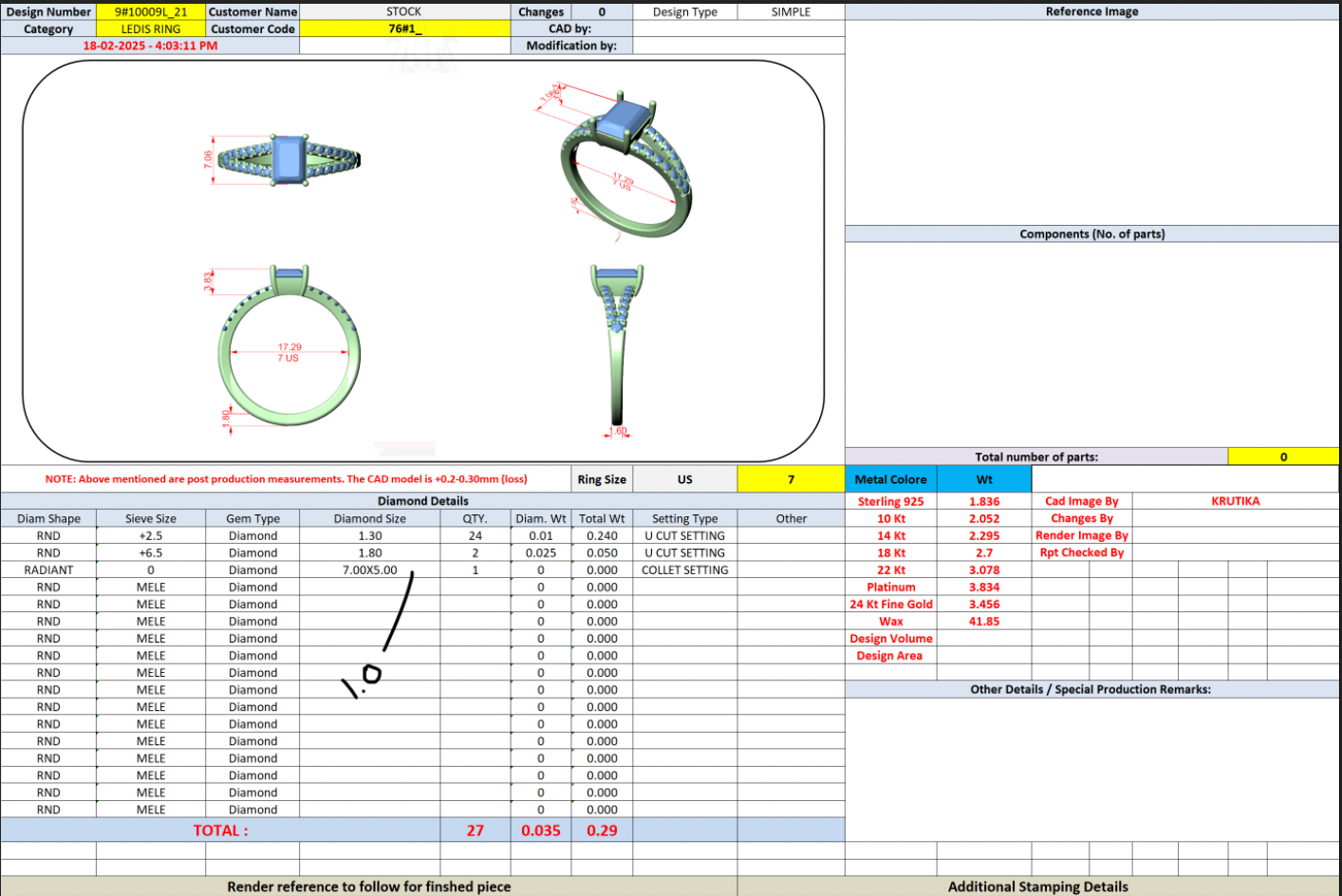The image size is (1342, 896).
Task: Click the 10 Kt weight 2.052
Action: [984, 519]
